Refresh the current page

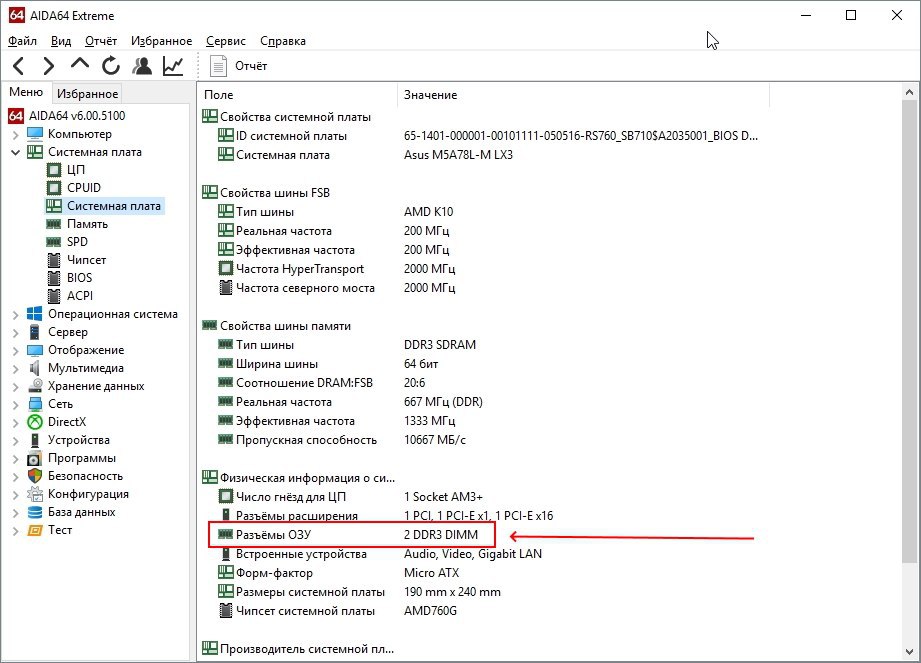click(111, 66)
